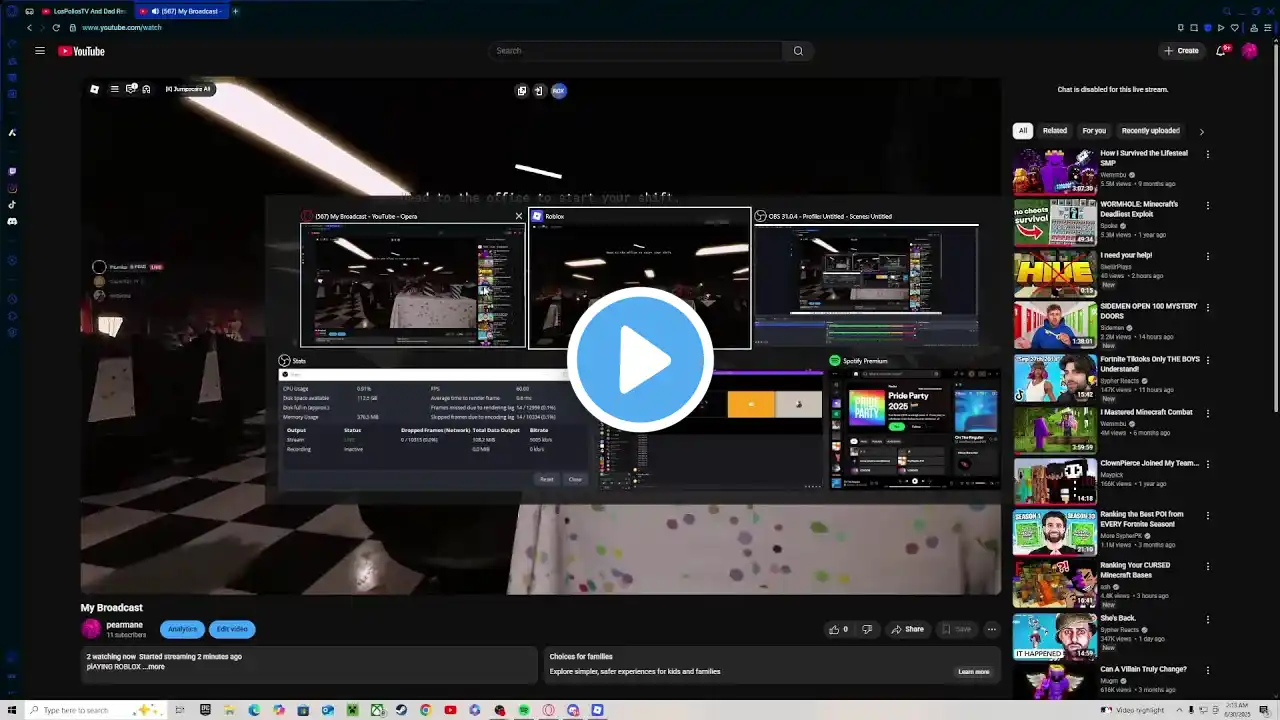Image resolution: width=1280 pixels, height=720 pixels.
Task: Open options for She's Back video
Action: coord(1208,618)
